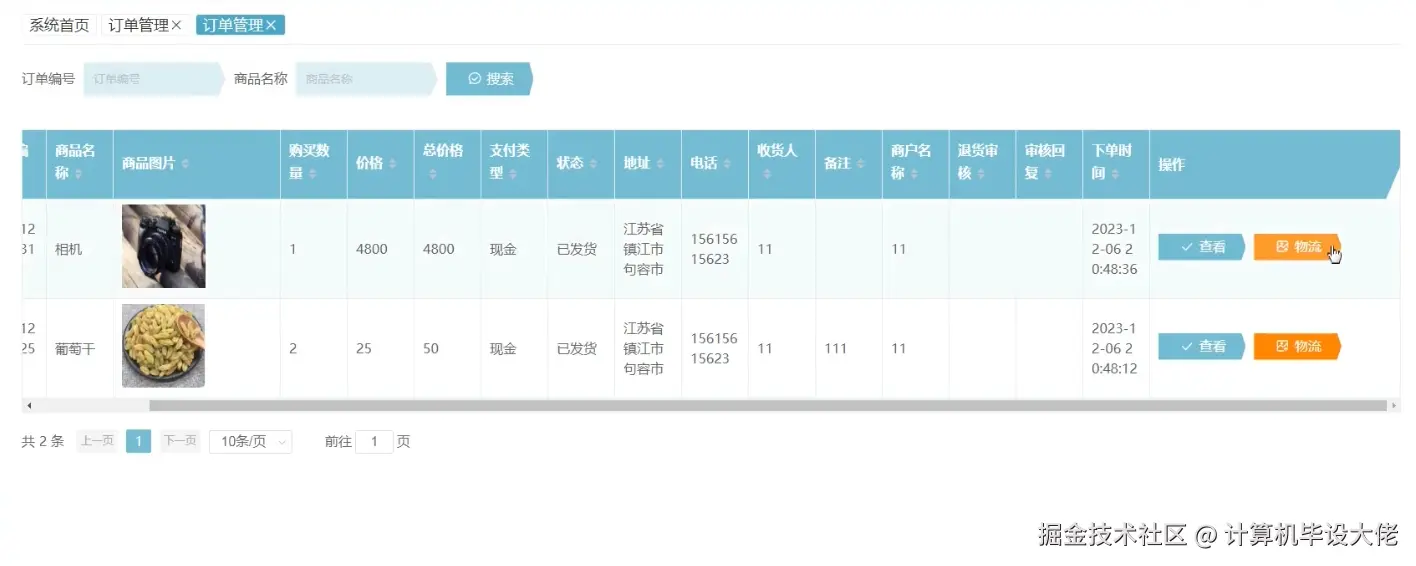
Task: Sort by 总价格 column
Action: [x=432, y=174]
